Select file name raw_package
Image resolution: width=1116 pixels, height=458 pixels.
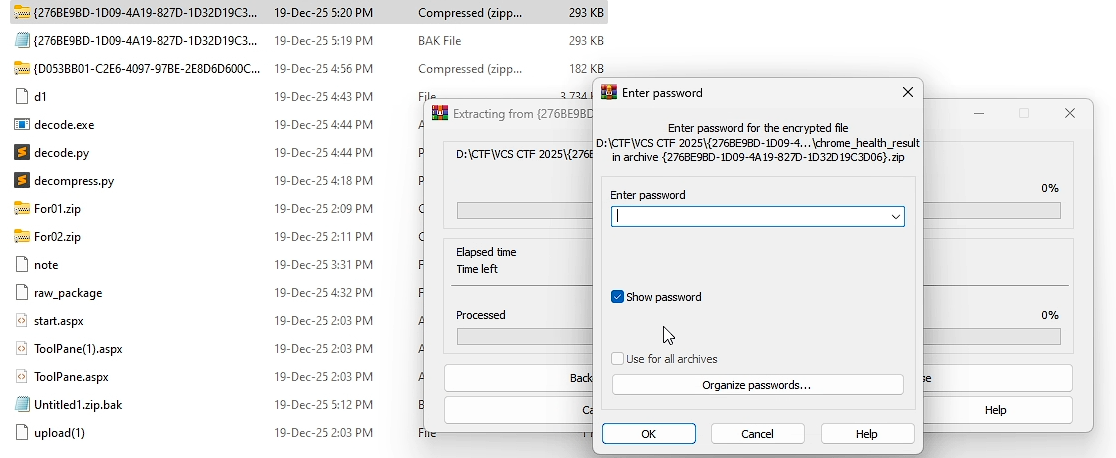coord(68,293)
